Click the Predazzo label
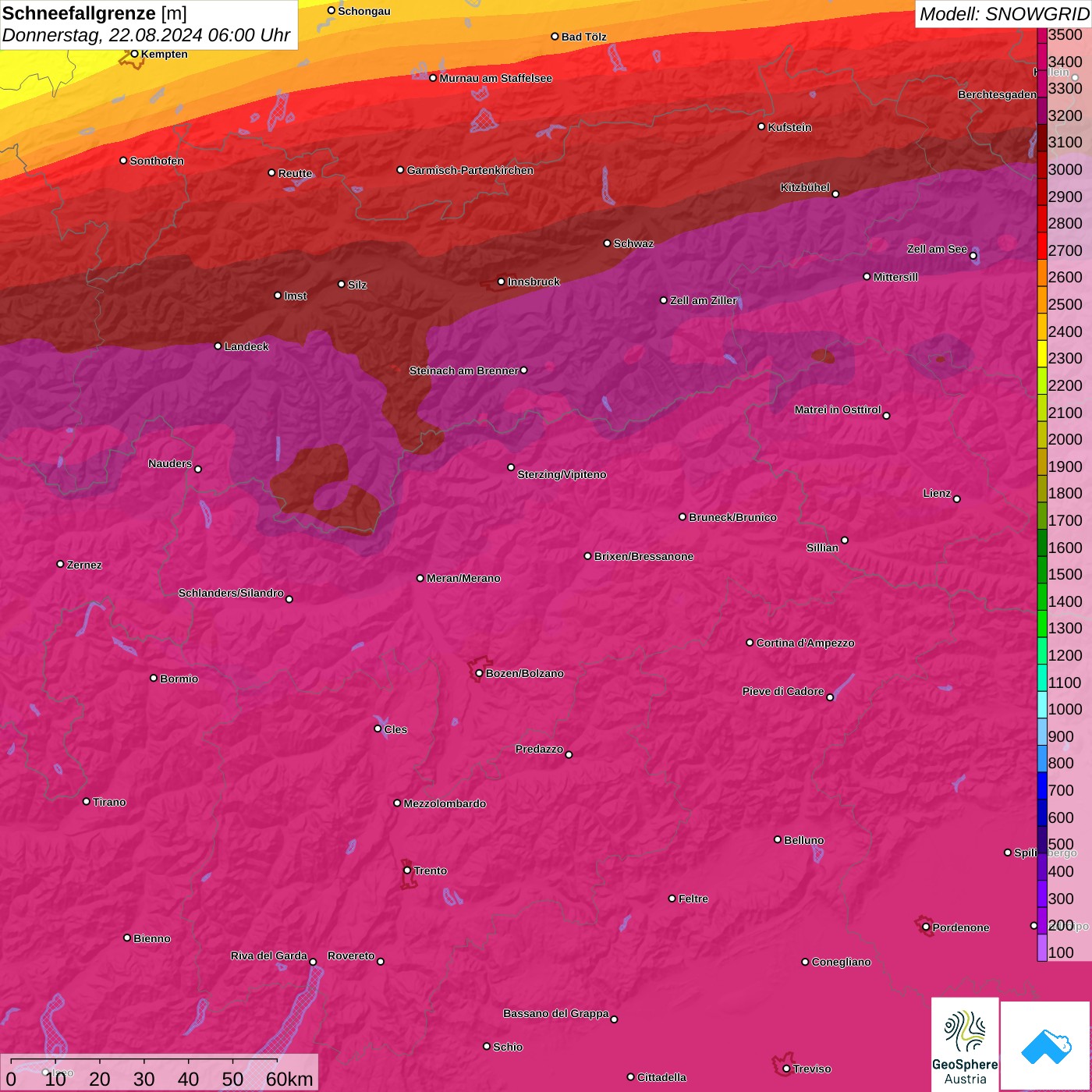The image size is (1092, 1092). [x=539, y=749]
